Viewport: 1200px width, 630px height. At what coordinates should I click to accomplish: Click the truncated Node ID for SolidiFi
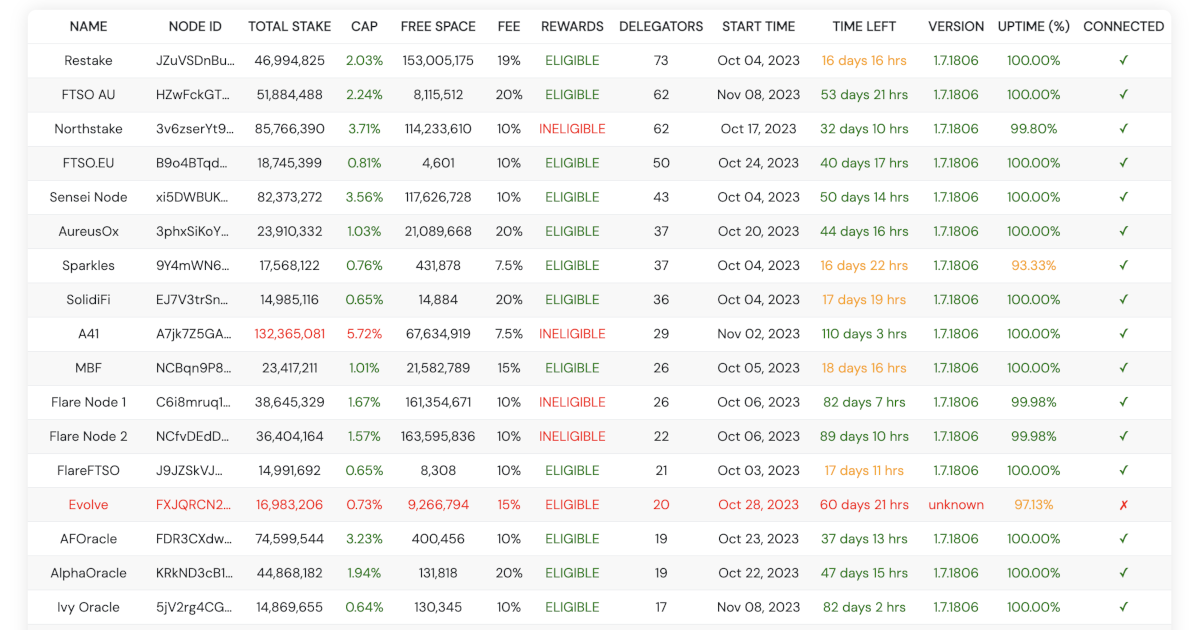(194, 299)
